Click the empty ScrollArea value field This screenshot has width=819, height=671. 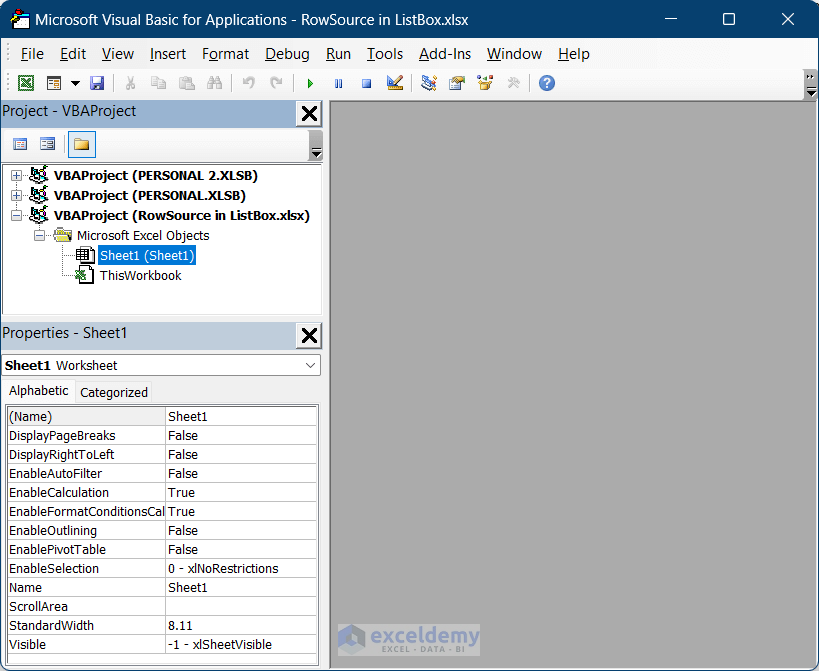click(241, 606)
